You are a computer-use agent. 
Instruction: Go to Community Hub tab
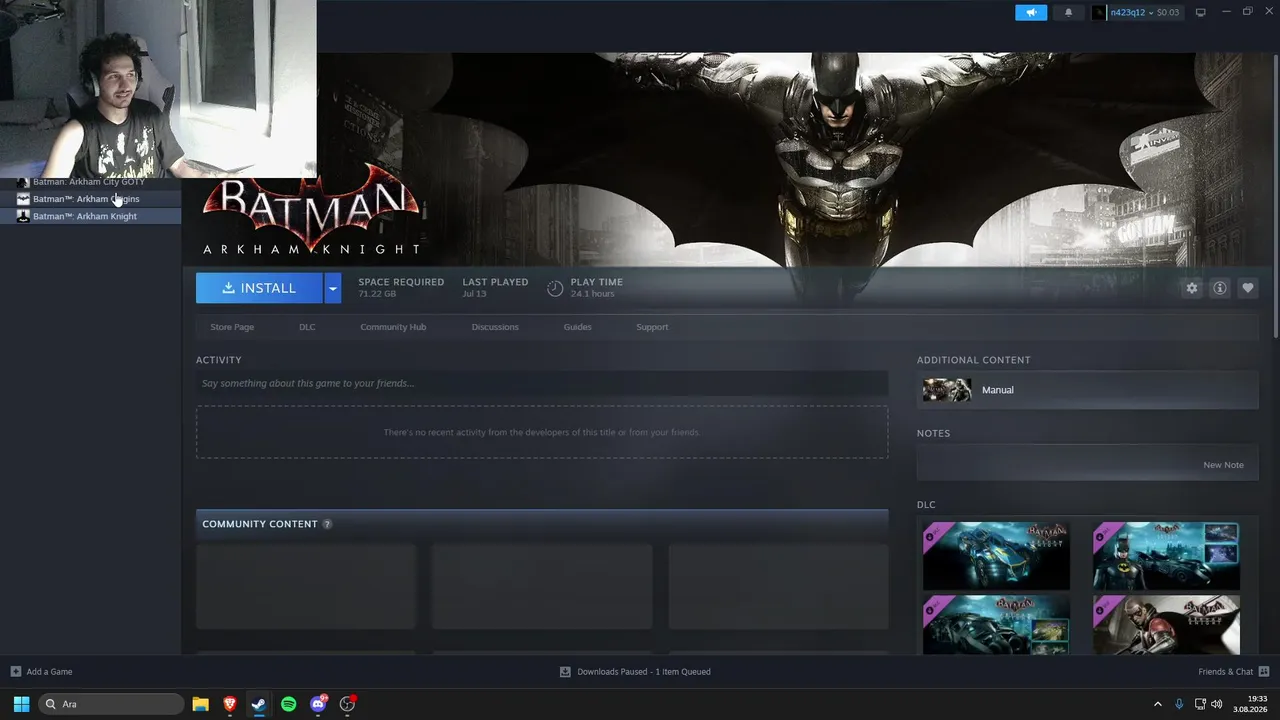393,327
